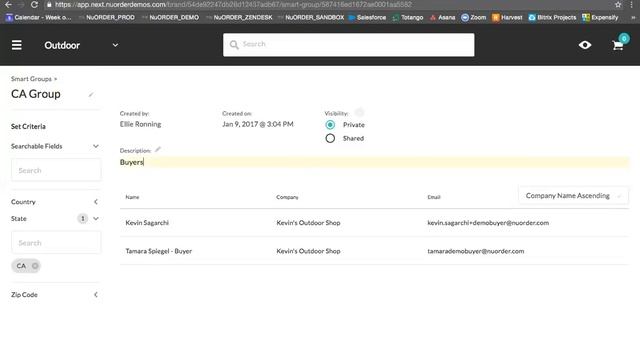Open the NuORDER_SANDBOX bookmark

(x=311, y=18)
